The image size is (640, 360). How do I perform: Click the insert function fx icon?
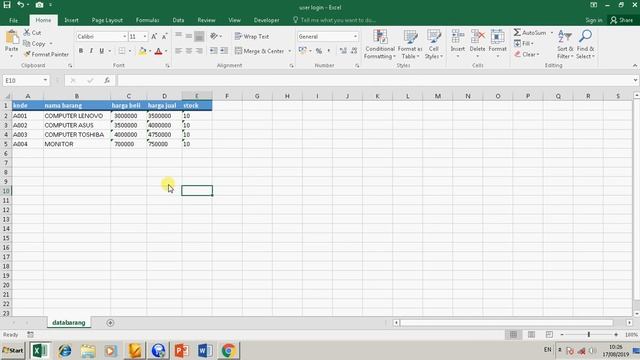coord(107,80)
